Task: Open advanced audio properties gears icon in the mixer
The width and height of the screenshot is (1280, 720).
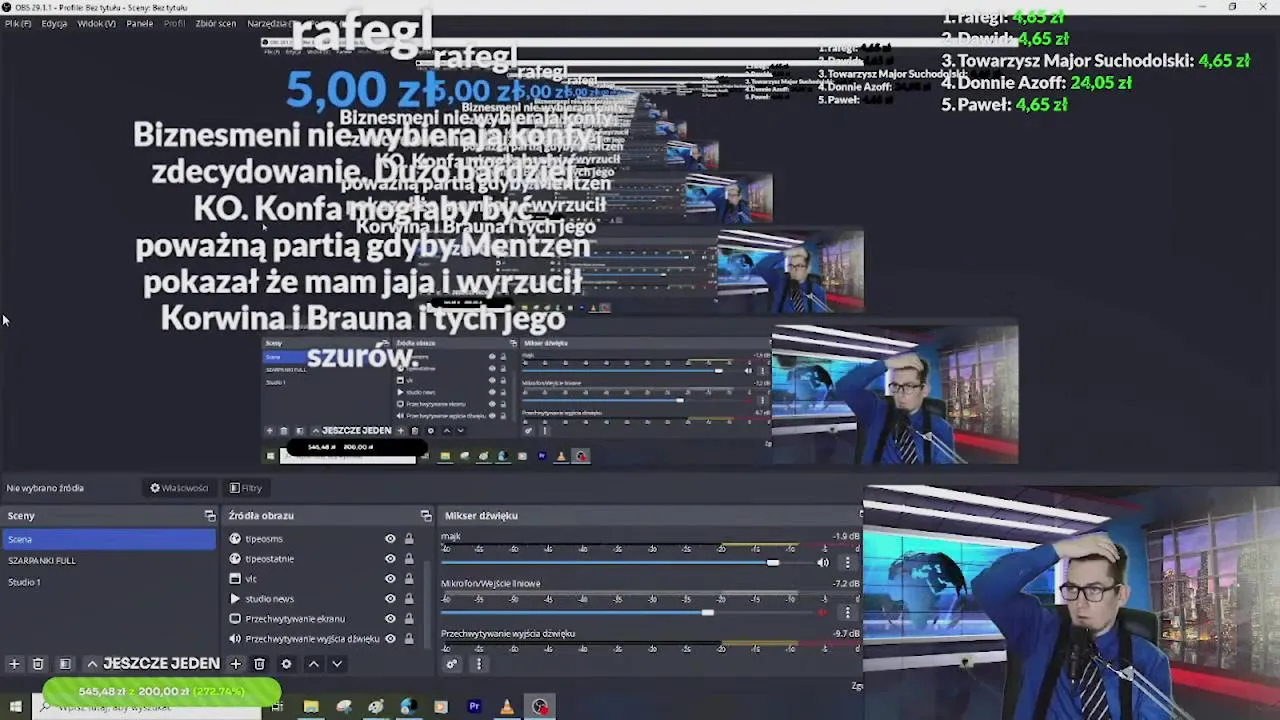Action: [x=452, y=664]
